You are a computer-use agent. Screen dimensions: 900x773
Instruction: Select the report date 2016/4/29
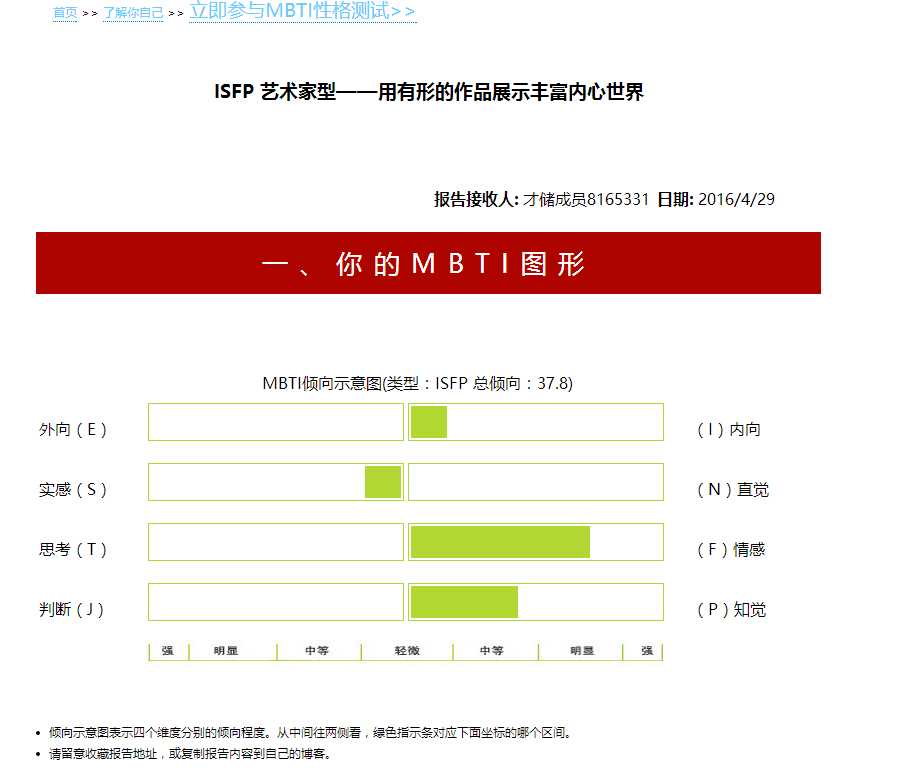(736, 200)
